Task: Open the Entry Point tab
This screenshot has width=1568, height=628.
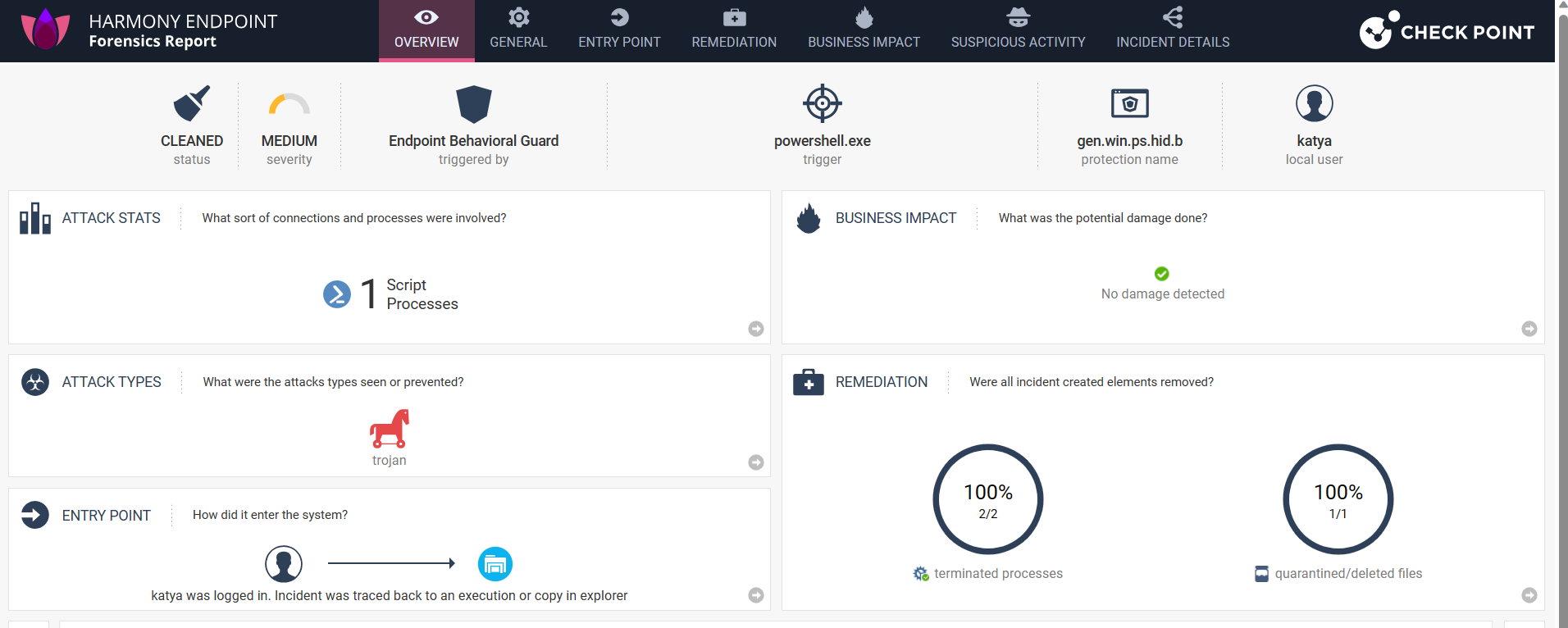Action: click(x=619, y=30)
